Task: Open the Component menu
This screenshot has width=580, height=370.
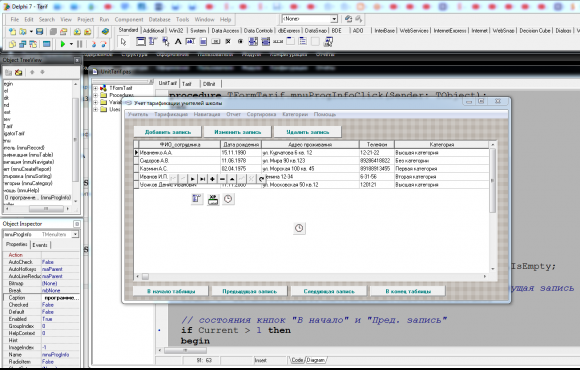Action: (x=129, y=20)
